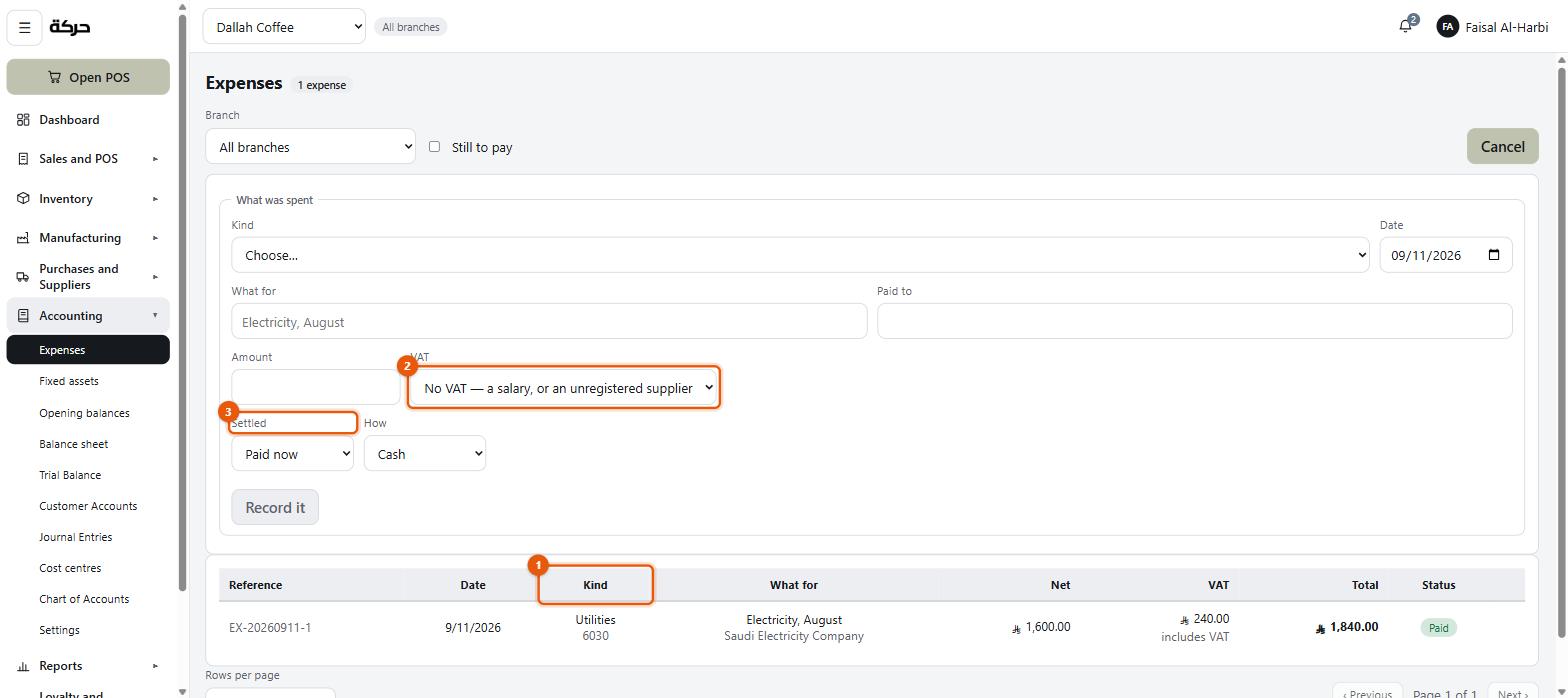Click the Faisal Al-Harbi user name
The image size is (1568, 698).
point(1506,27)
